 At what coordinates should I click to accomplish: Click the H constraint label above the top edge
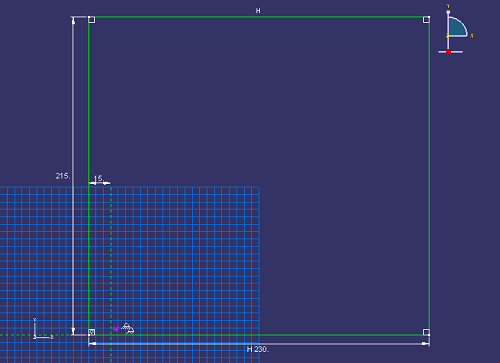258,11
